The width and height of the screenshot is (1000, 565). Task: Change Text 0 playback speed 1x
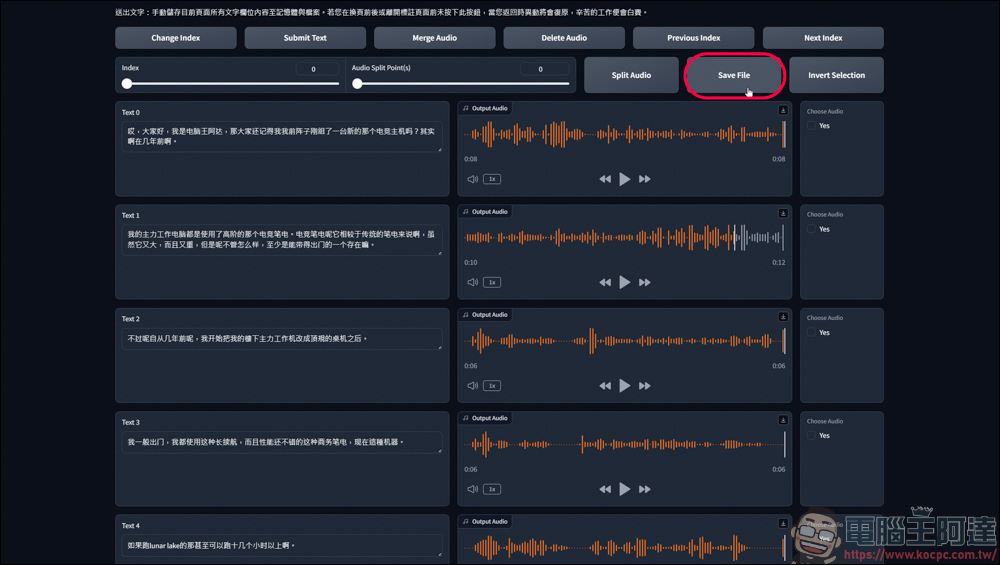pos(492,179)
